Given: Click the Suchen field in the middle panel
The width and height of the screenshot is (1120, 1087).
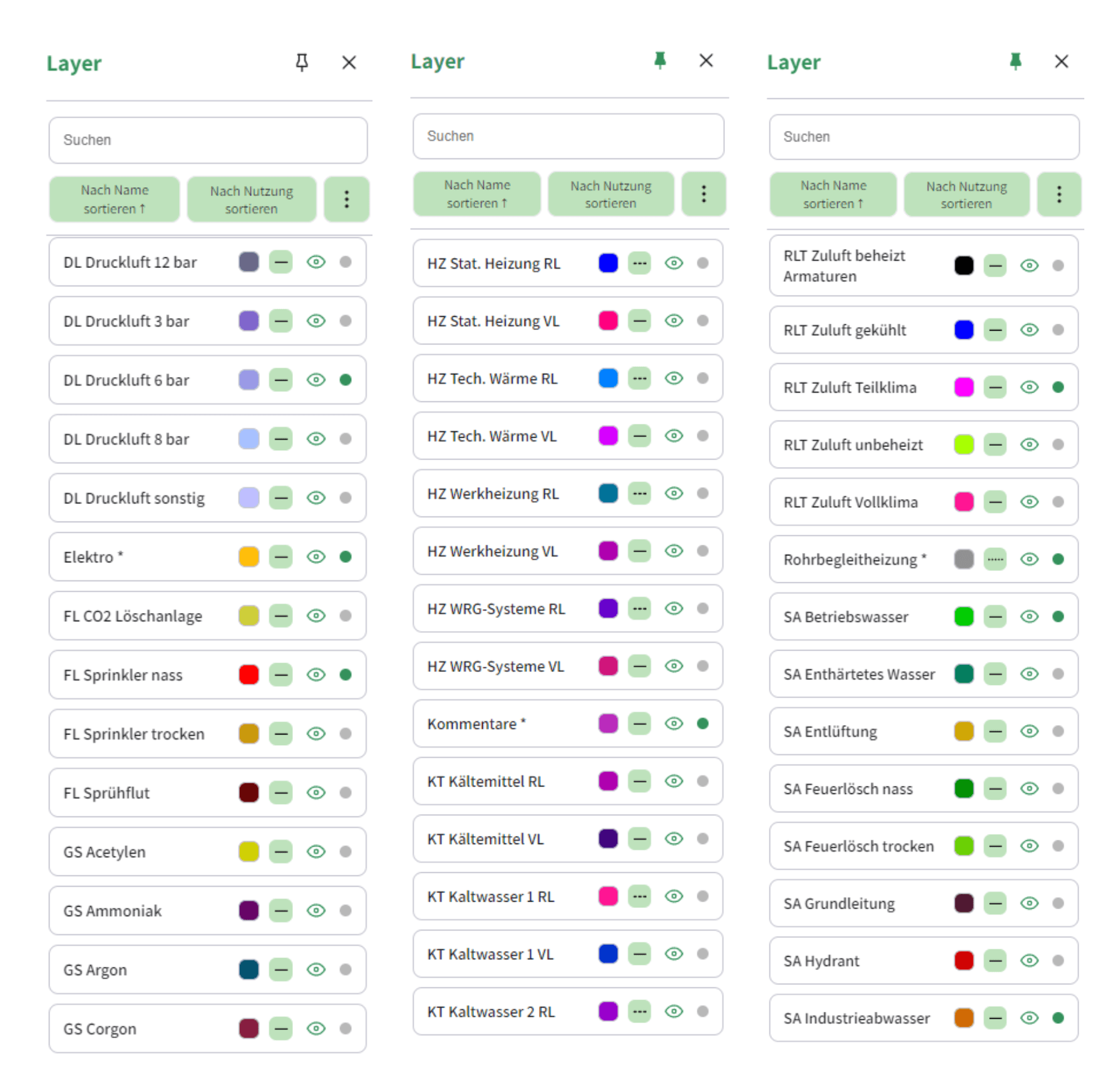Looking at the screenshot, I should point(567,137).
